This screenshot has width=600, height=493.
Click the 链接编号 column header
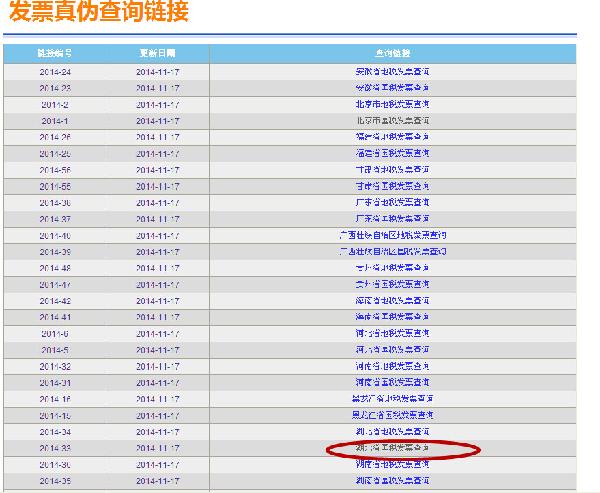click(55, 53)
